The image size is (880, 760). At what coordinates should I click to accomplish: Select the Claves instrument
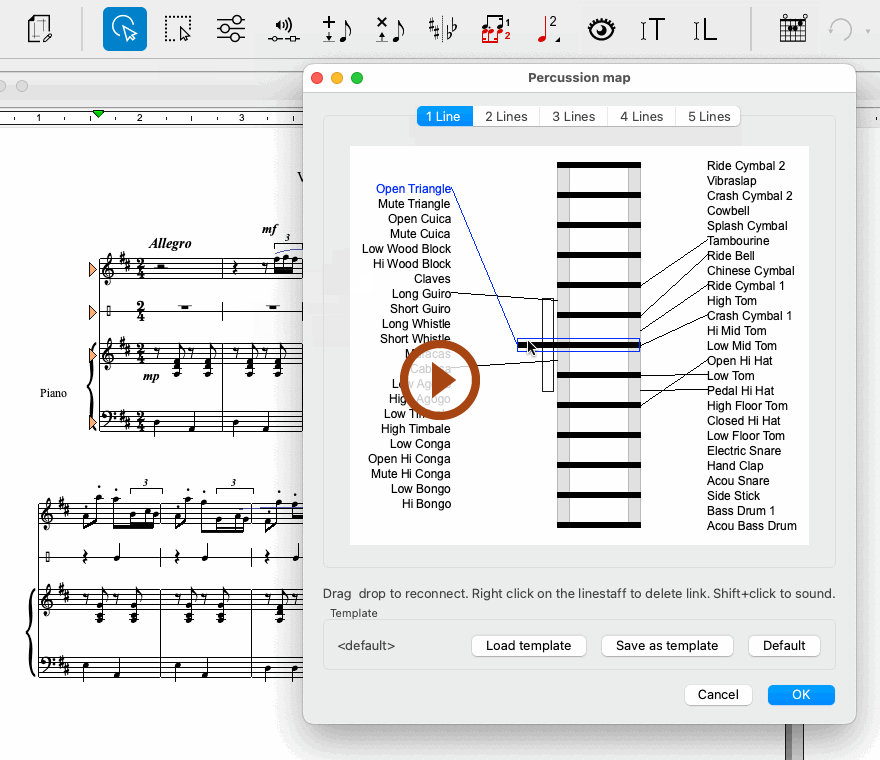click(432, 279)
